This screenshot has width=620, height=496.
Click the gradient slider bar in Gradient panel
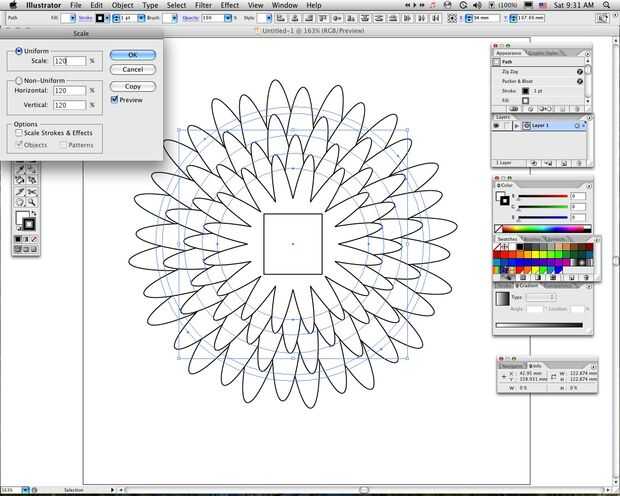pyautogui.click(x=539, y=325)
